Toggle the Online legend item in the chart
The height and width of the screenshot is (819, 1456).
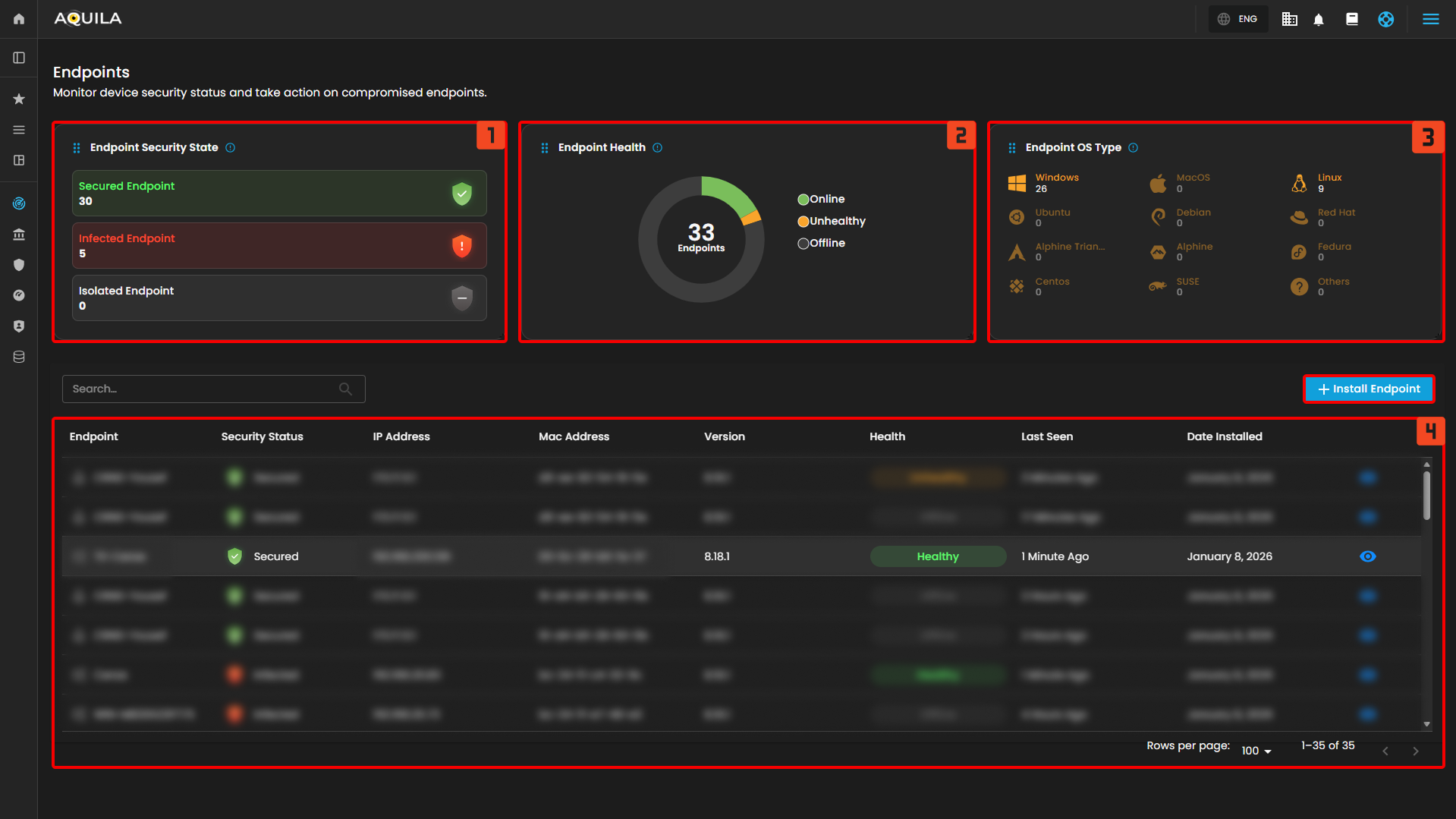821,199
